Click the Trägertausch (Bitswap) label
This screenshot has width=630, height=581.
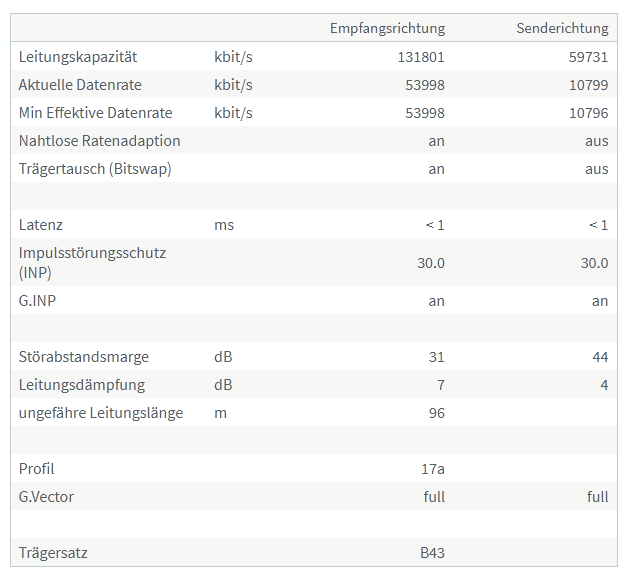95,169
